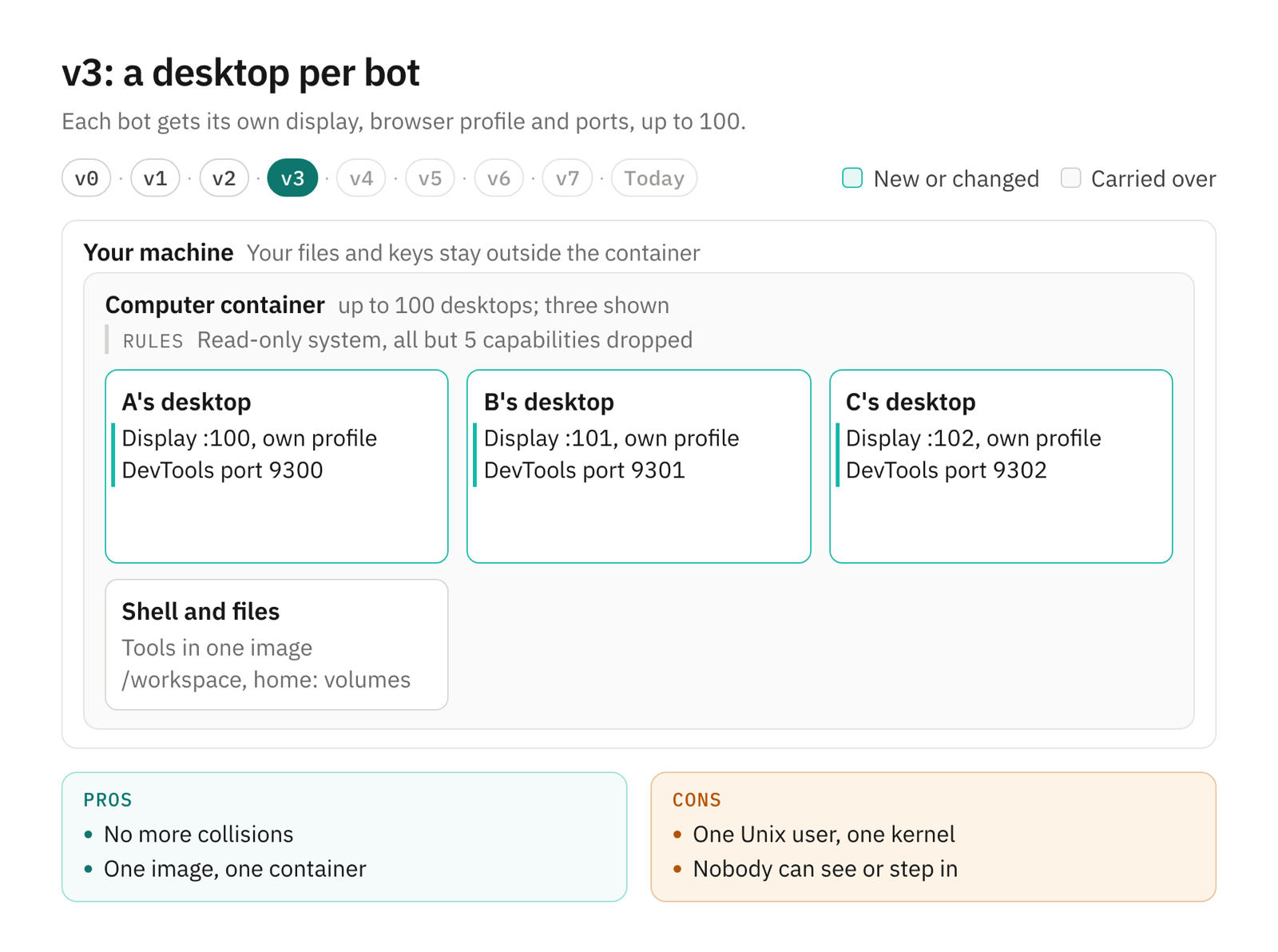Screen dimensions: 1278x952
Task: Select the subtitle about display, profile and ports
Action: (x=403, y=121)
